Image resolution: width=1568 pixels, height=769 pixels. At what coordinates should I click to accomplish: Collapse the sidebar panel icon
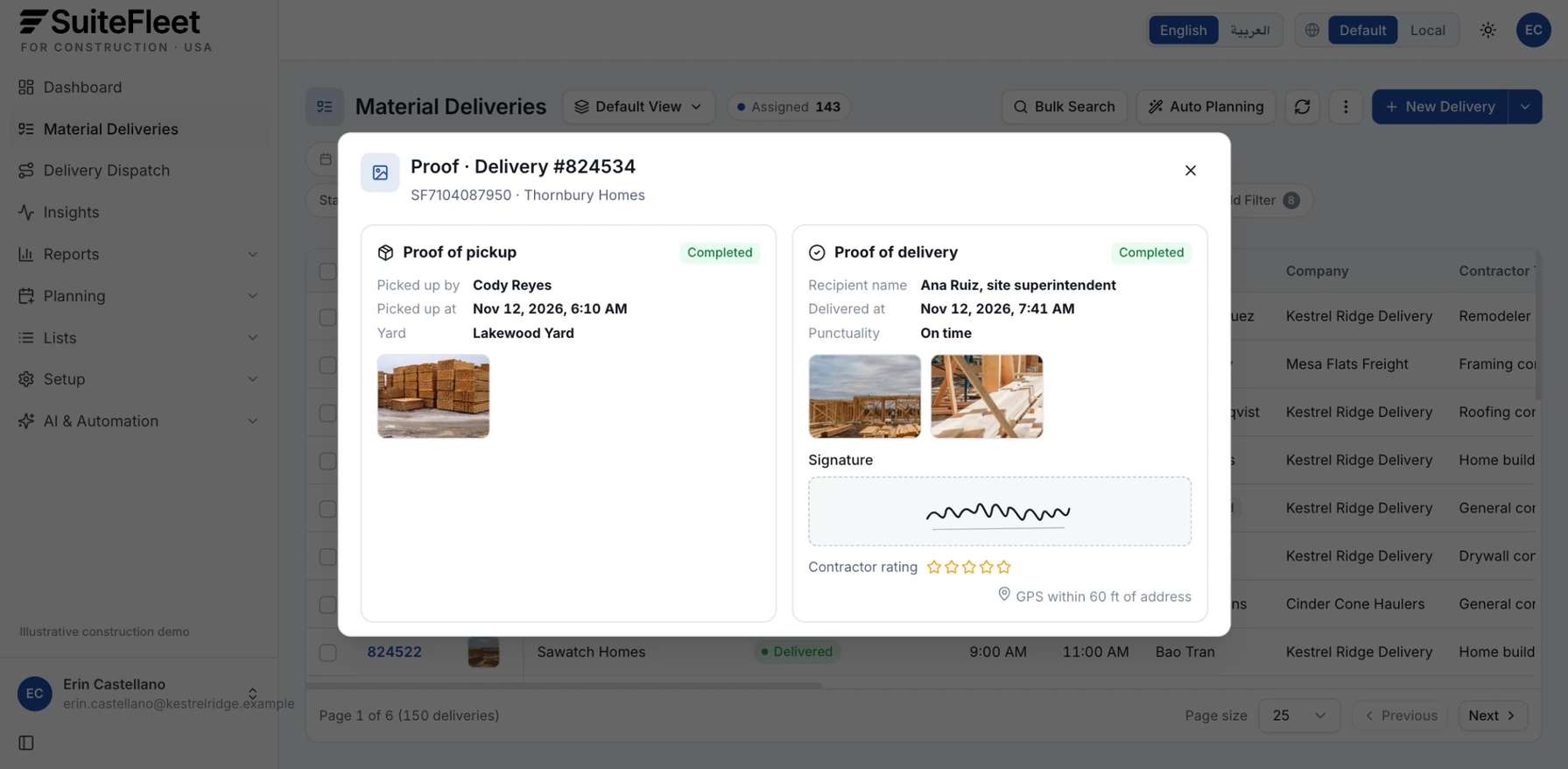26,743
